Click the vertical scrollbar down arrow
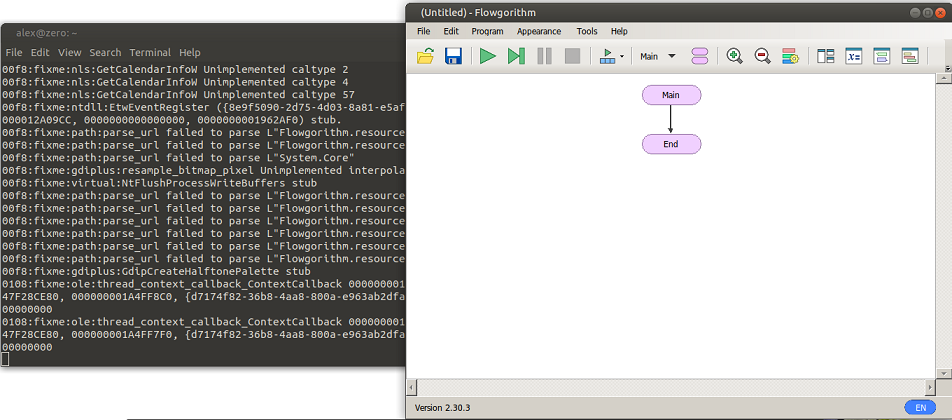 [x=944, y=374]
